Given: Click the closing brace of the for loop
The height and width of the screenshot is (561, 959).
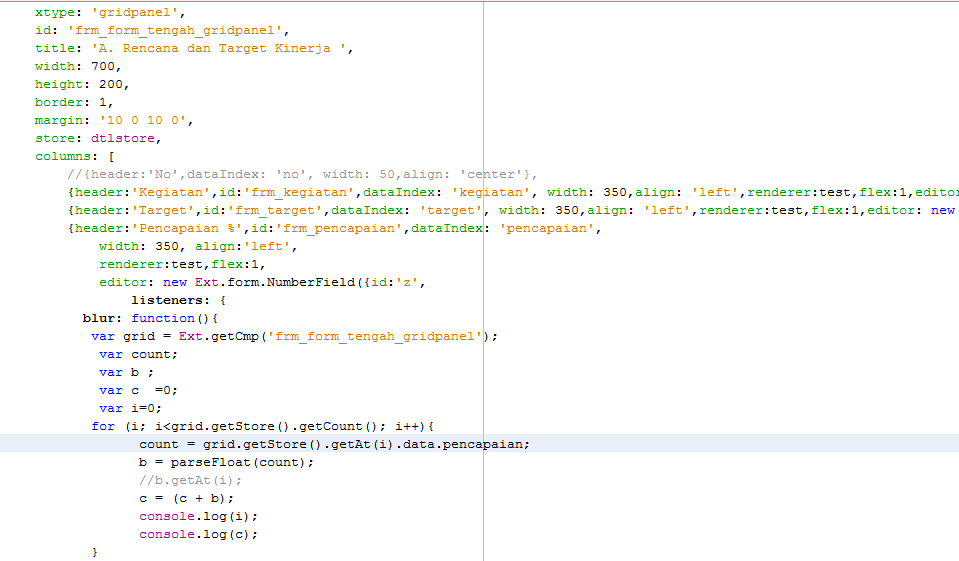Looking at the screenshot, I should click(95, 552).
